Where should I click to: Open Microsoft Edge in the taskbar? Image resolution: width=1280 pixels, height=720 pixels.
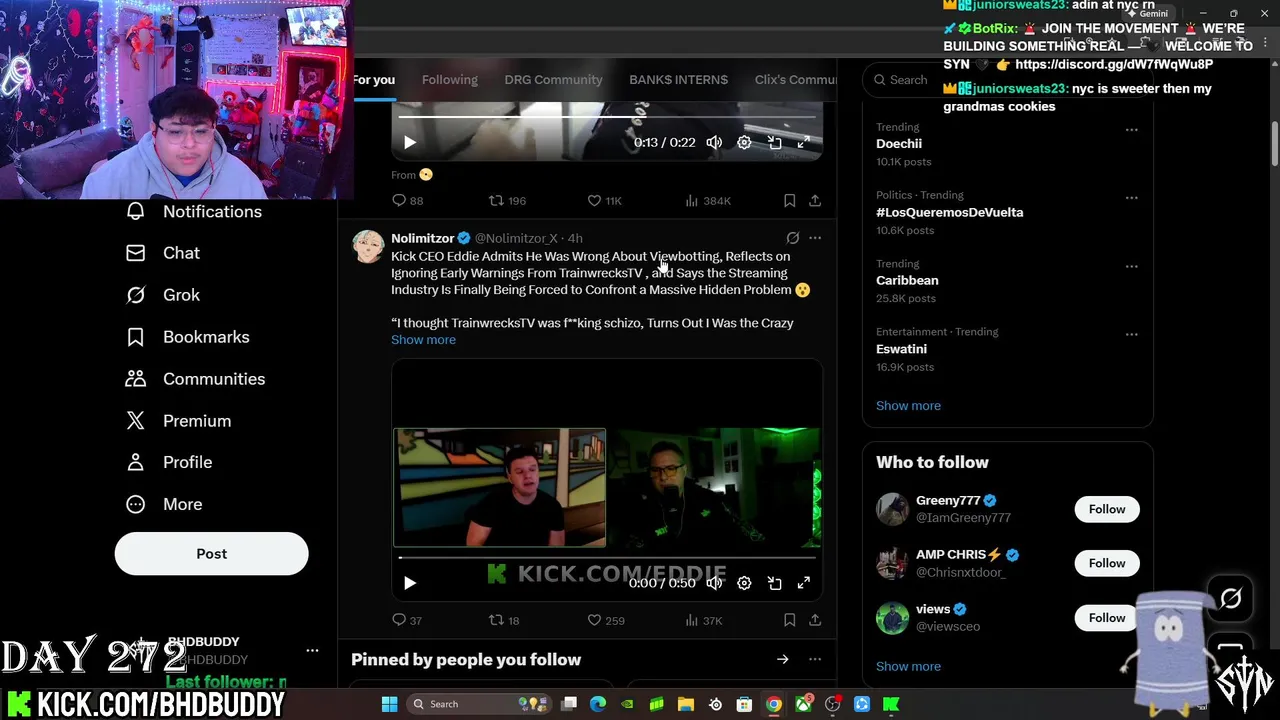tap(598, 704)
